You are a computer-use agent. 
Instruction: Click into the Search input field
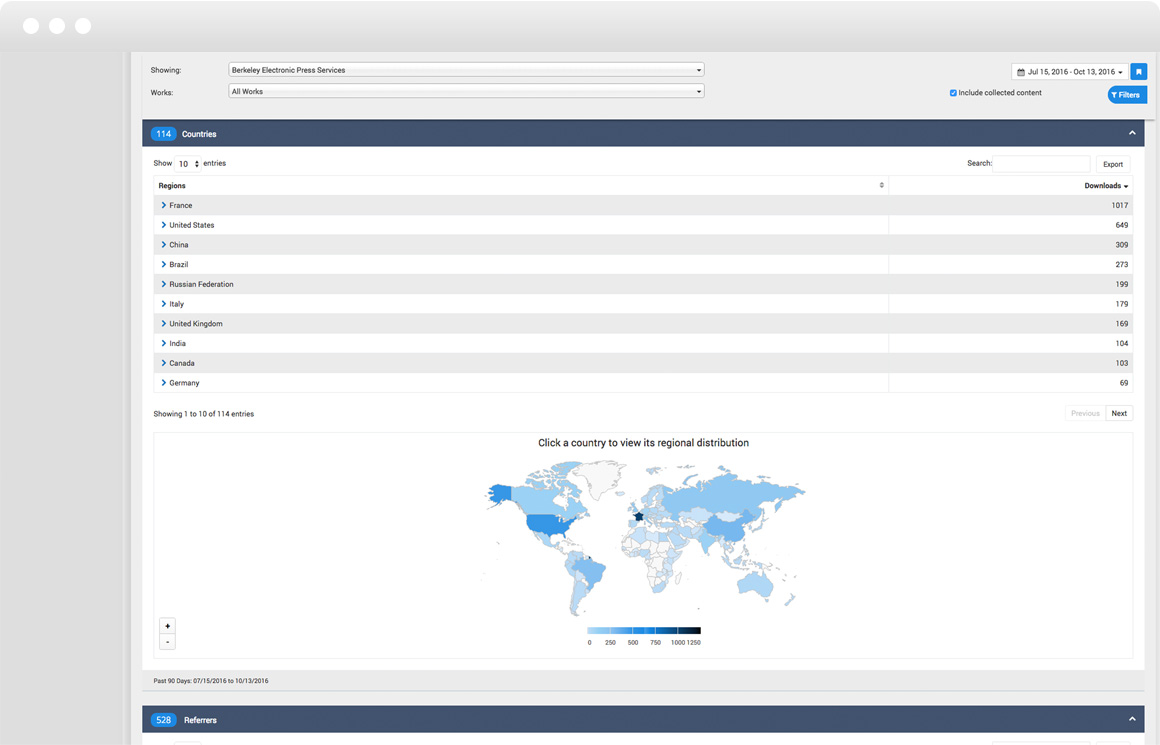coord(1041,164)
